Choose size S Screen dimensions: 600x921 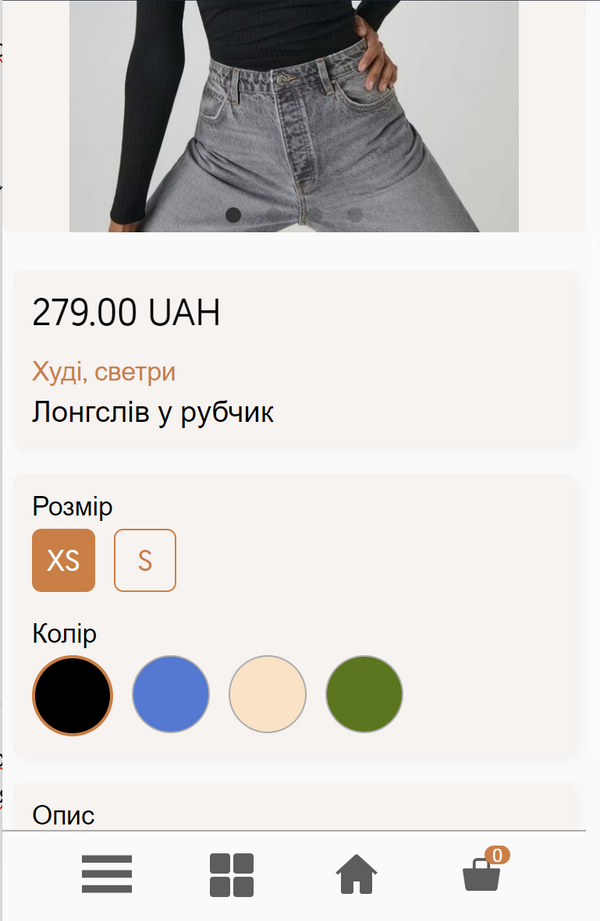145,560
